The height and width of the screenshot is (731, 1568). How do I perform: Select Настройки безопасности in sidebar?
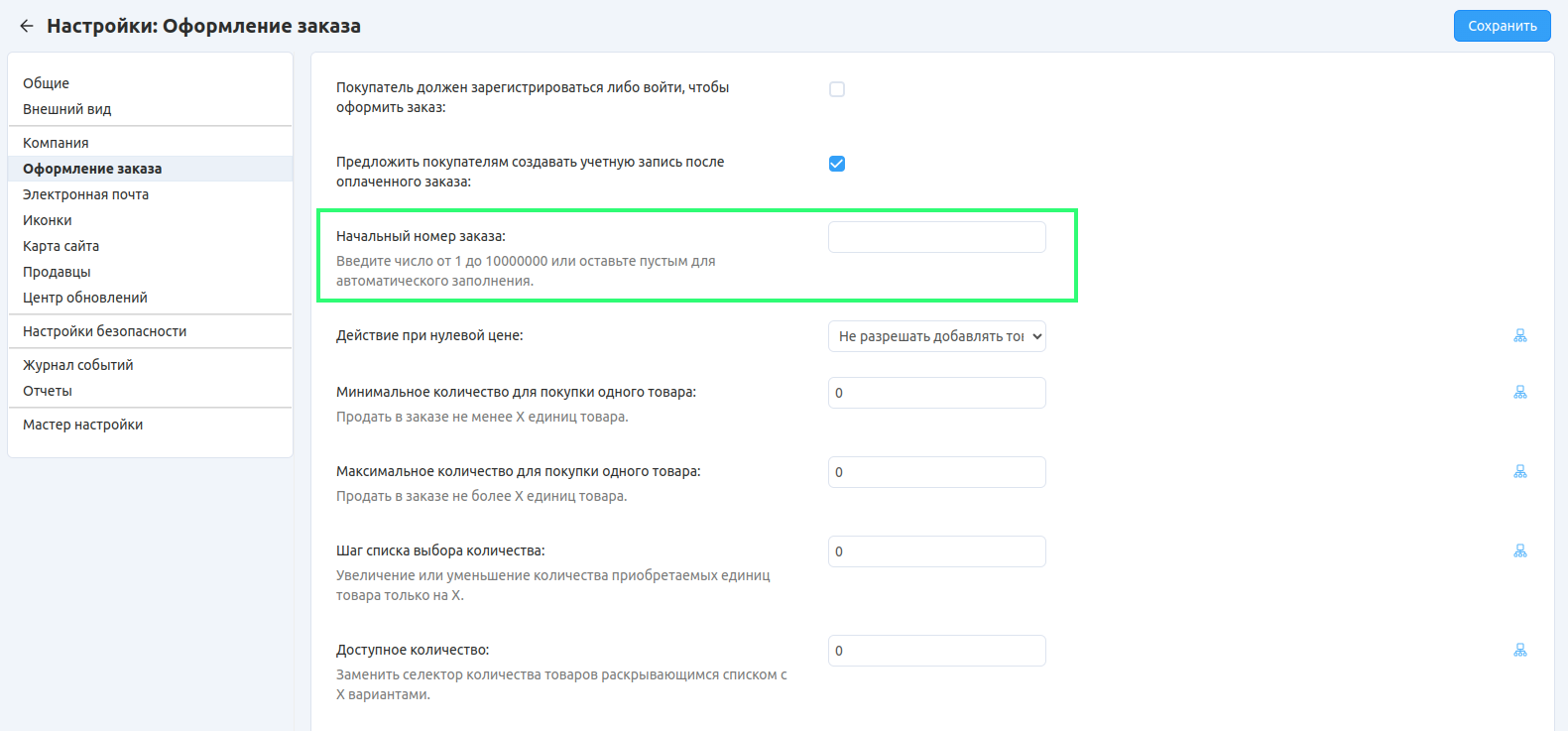[105, 331]
